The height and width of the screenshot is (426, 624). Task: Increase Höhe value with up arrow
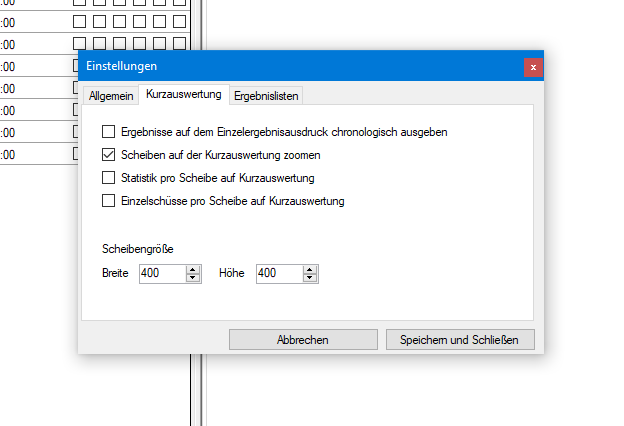coord(309,269)
